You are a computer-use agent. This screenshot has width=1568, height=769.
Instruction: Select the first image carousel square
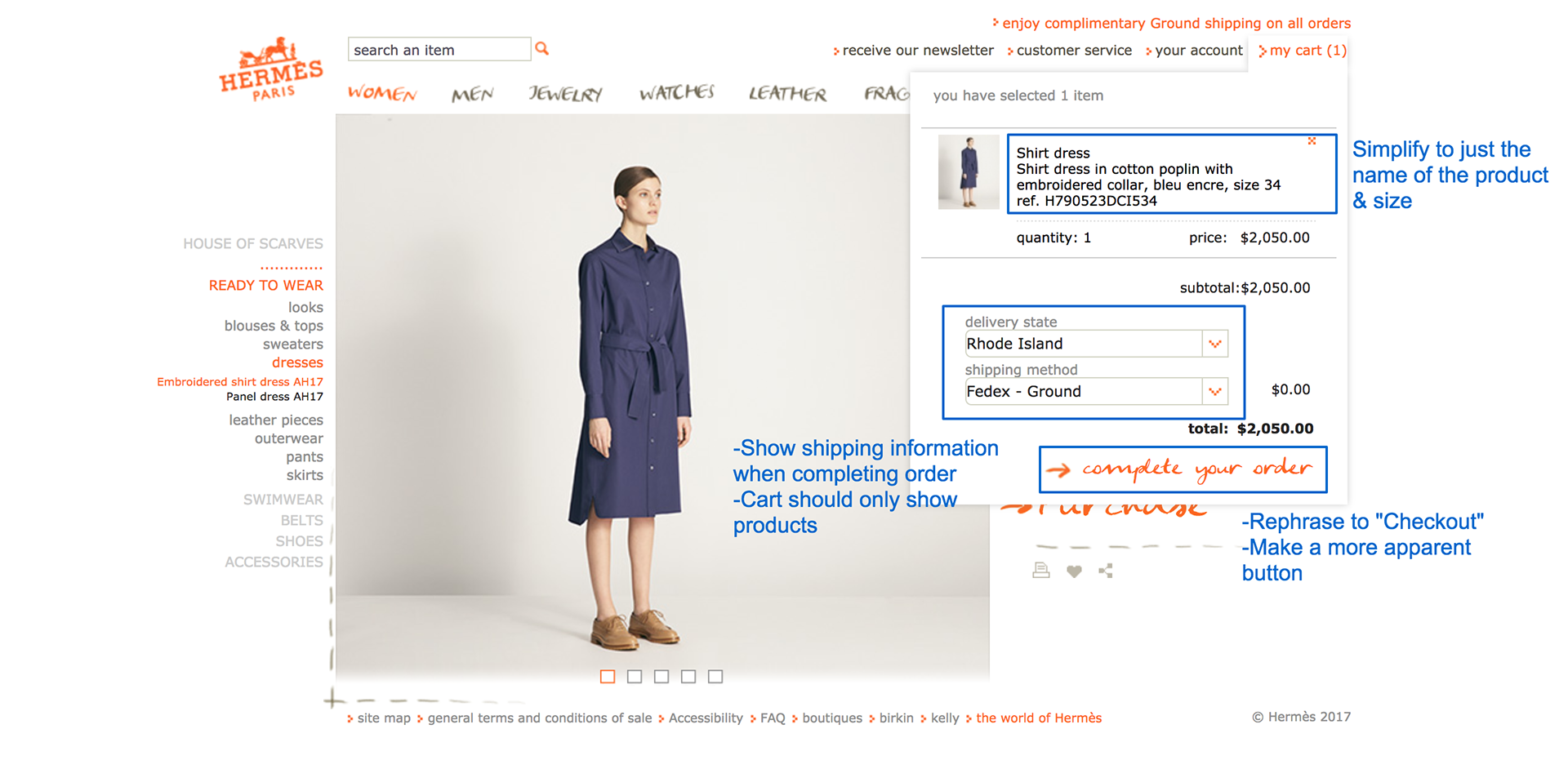(608, 676)
